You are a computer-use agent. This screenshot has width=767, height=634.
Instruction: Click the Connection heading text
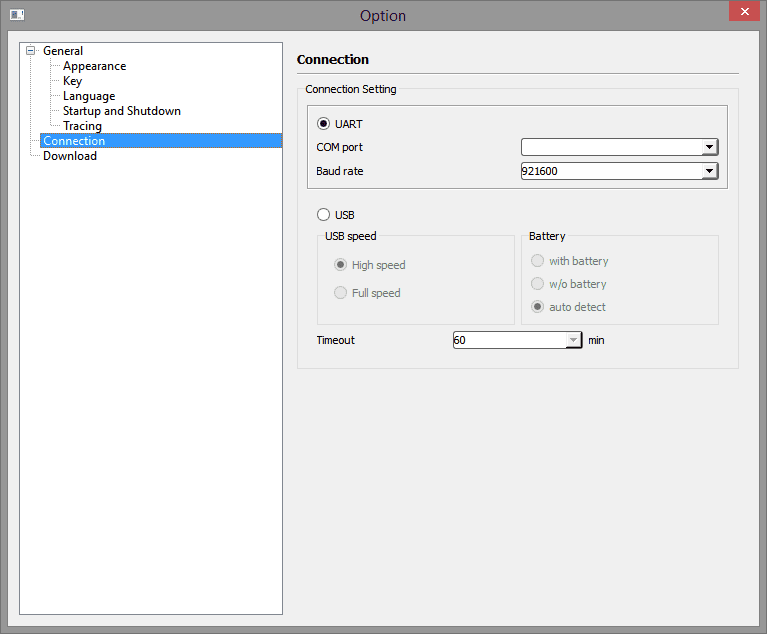tap(333, 60)
